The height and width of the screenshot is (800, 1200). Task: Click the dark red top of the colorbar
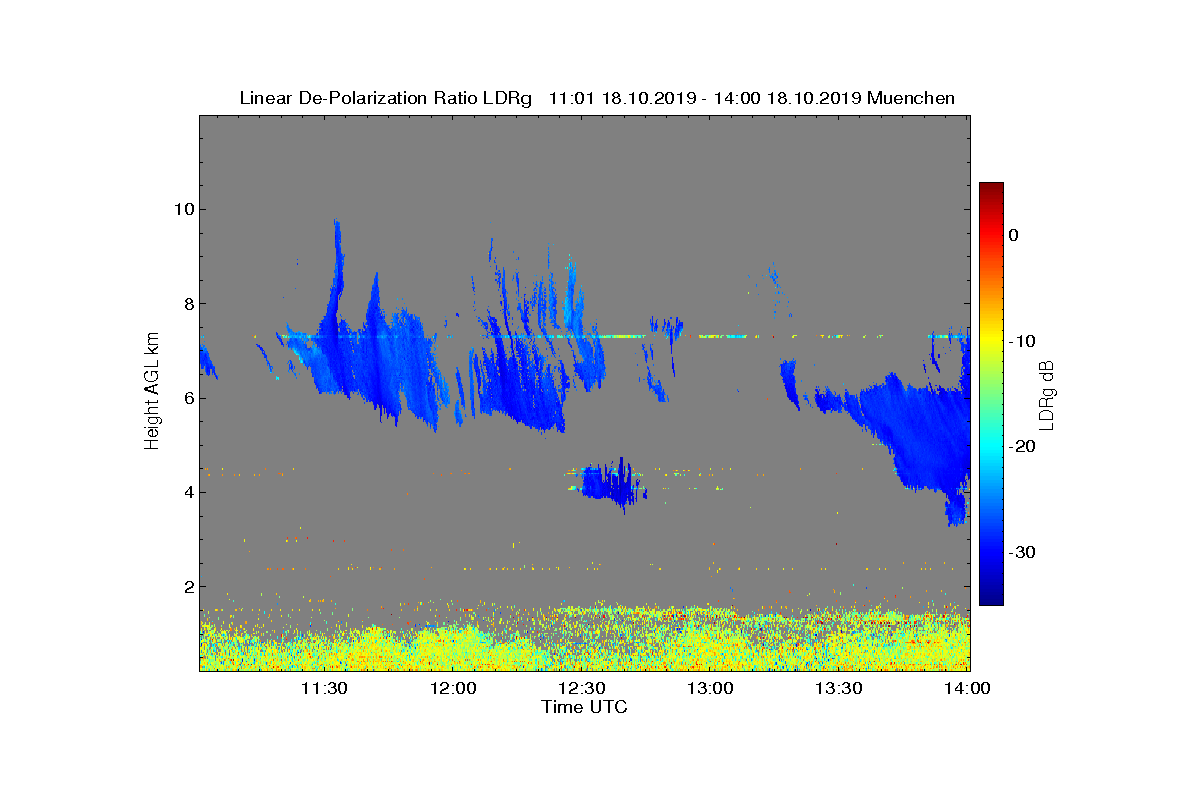(x=991, y=190)
